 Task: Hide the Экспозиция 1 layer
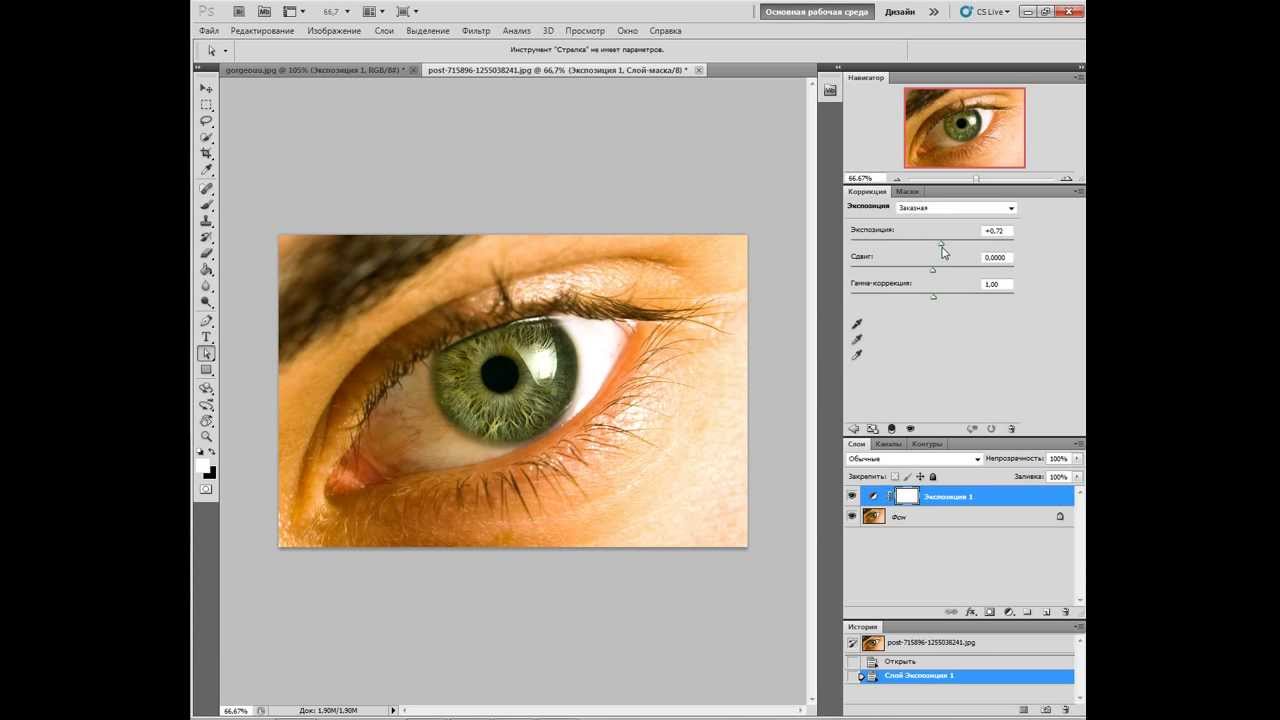pyautogui.click(x=852, y=496)
